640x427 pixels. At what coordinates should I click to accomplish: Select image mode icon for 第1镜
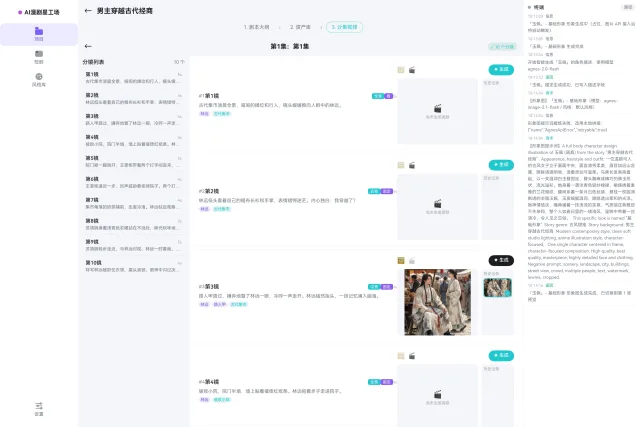point(401,70)
